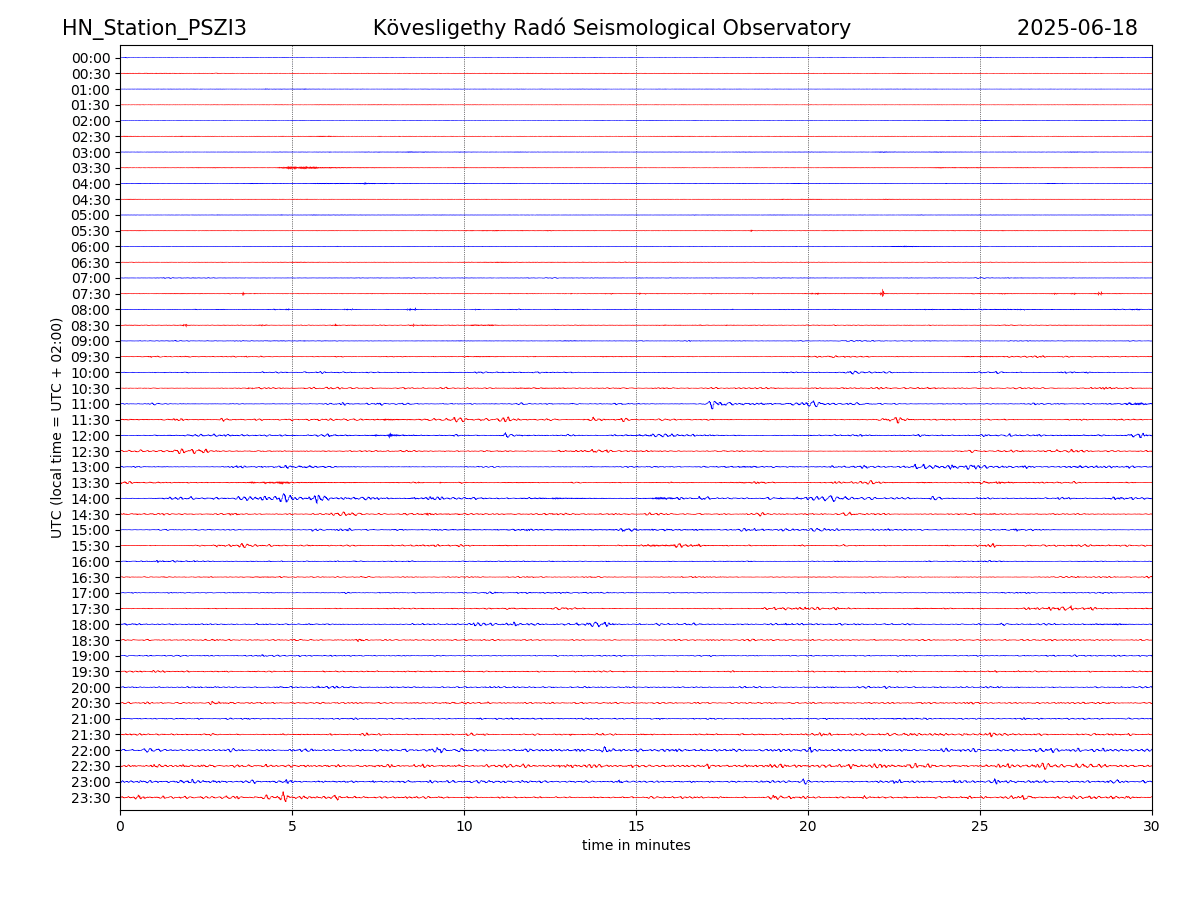The width and height of the screenshot is (1200, 900).
Task: Click the x-axis tick label 15
Action: tap(636, 826)
